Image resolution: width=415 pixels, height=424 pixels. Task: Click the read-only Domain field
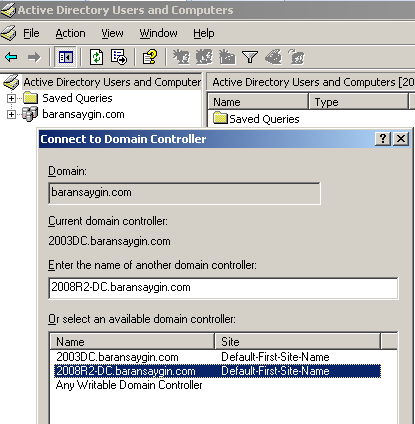(x=184, y=193)
